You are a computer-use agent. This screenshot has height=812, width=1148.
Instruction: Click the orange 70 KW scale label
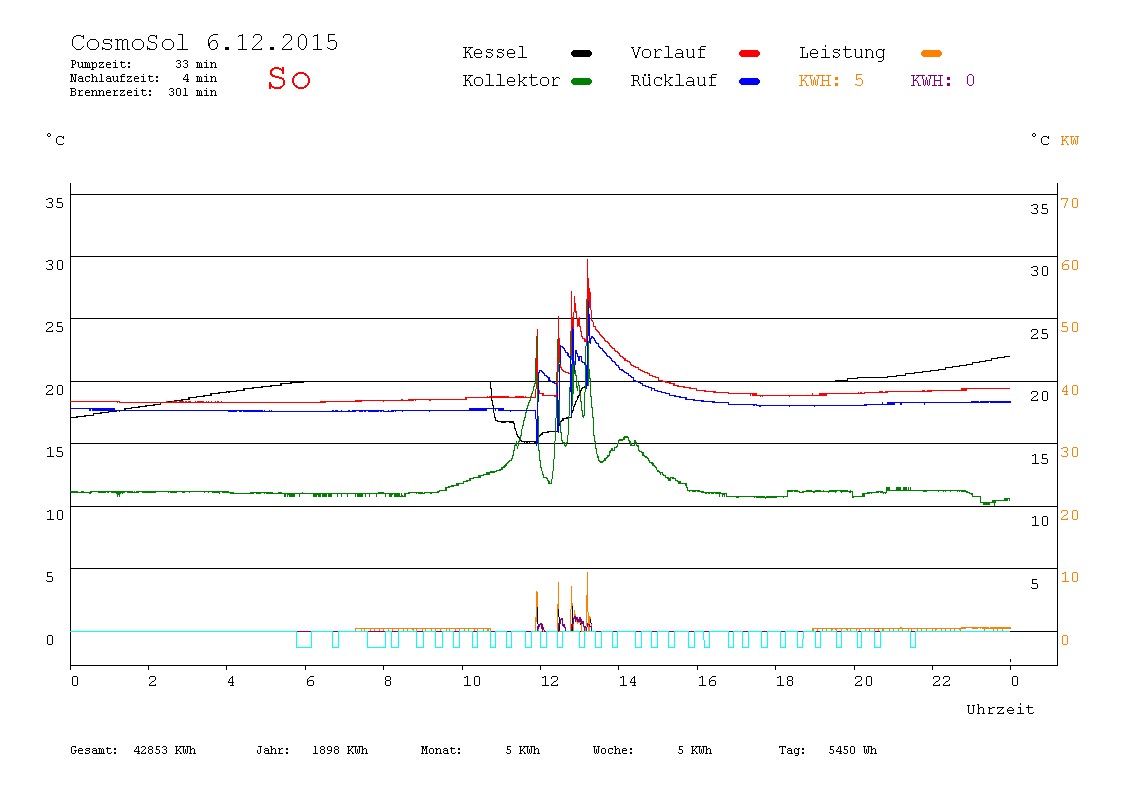[1070, 204]
